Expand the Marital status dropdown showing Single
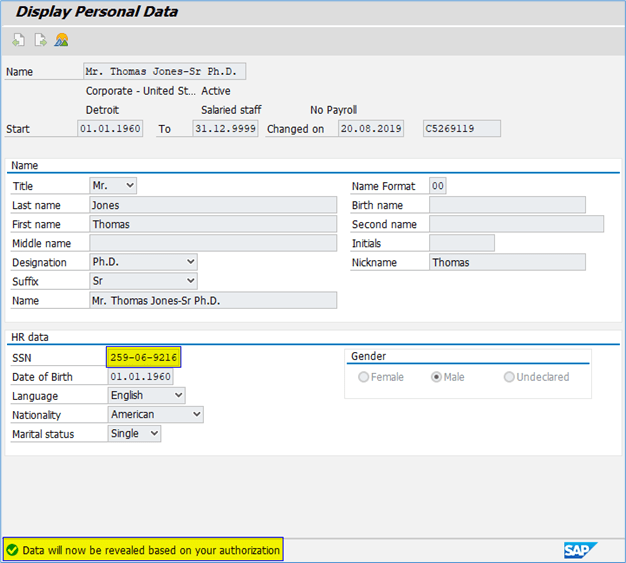This screenshot has width=626, height=563. (x=135, y=434)
